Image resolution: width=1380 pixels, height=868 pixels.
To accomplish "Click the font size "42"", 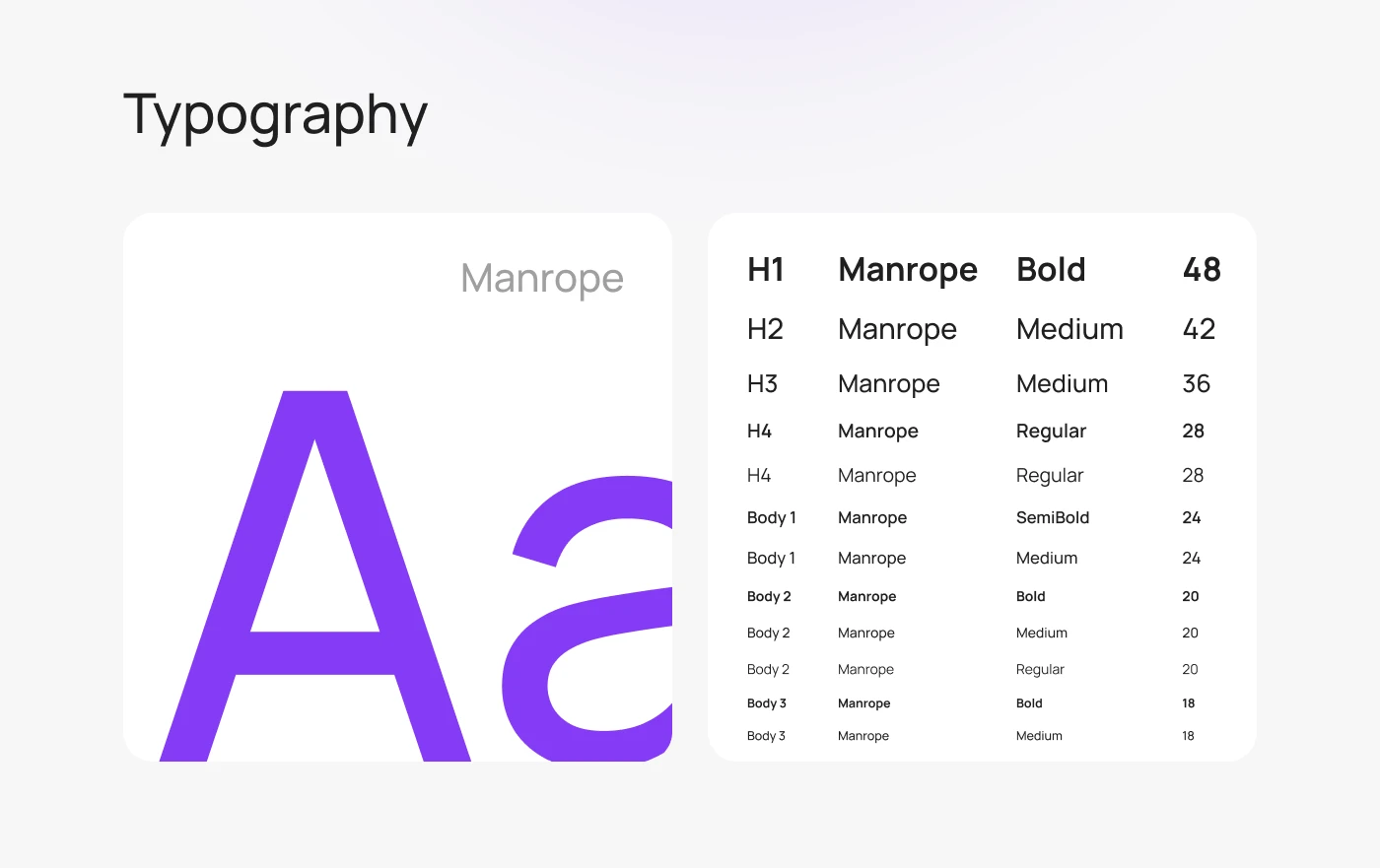I will [x=1199, y=328].
